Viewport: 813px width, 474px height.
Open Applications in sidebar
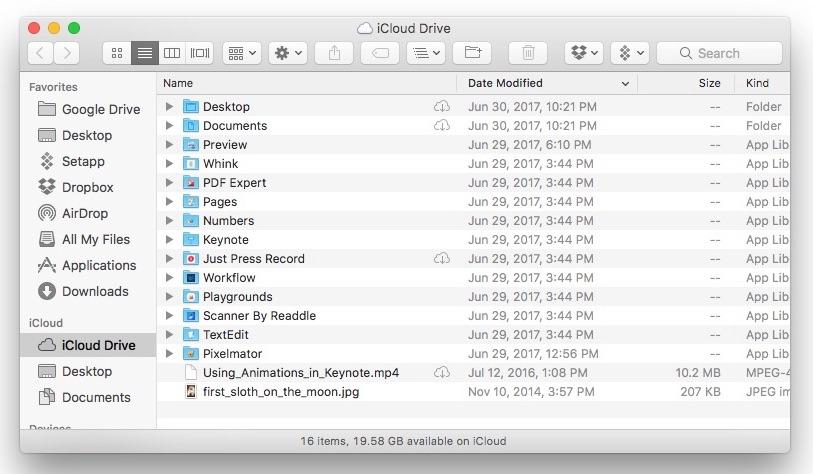coord(87,265)
